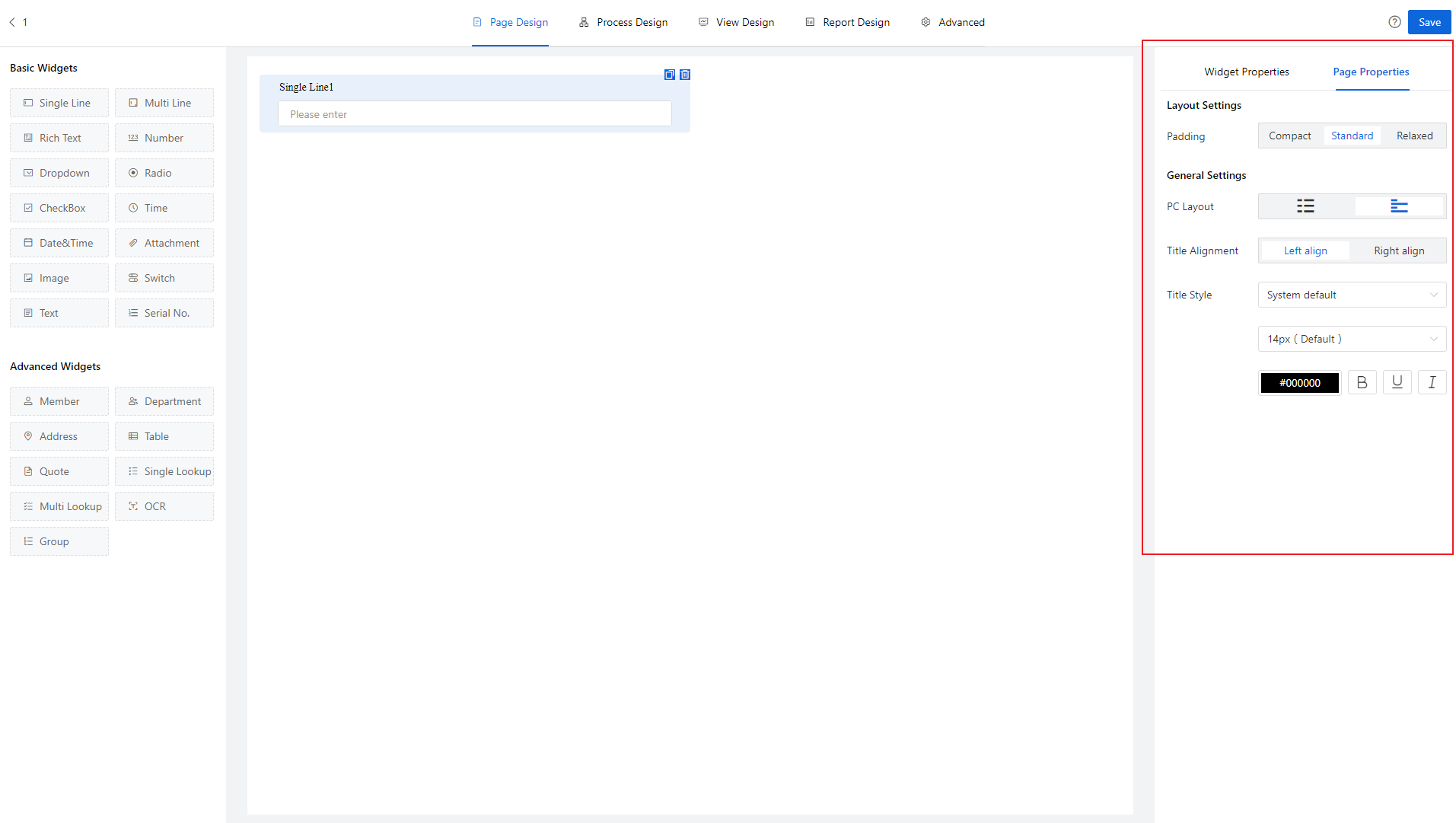Add a Radio widget
Viewport: 1456px width, 823px height.
[x=164, y=173]
